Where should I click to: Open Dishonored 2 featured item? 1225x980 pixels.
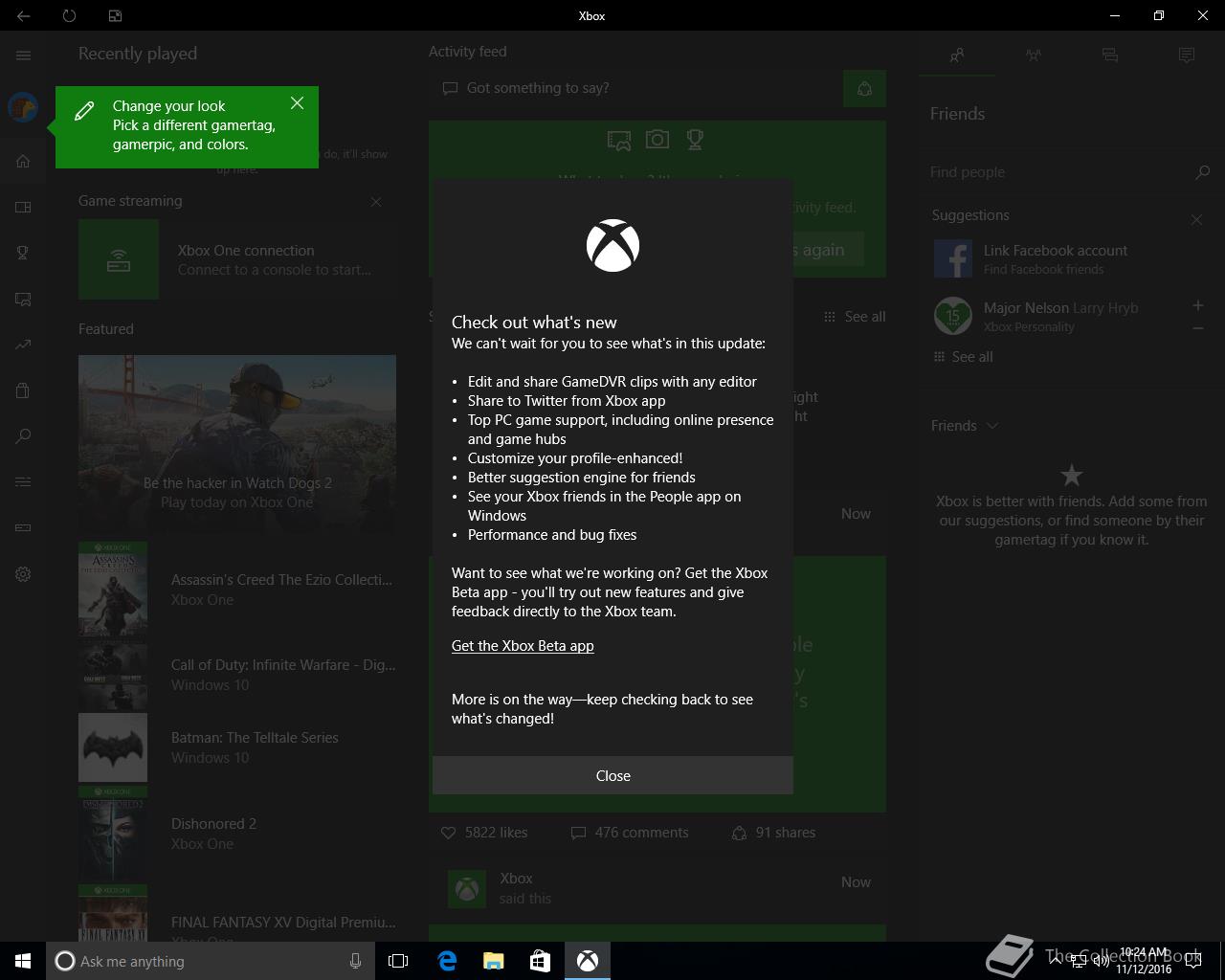pos(237,834)
